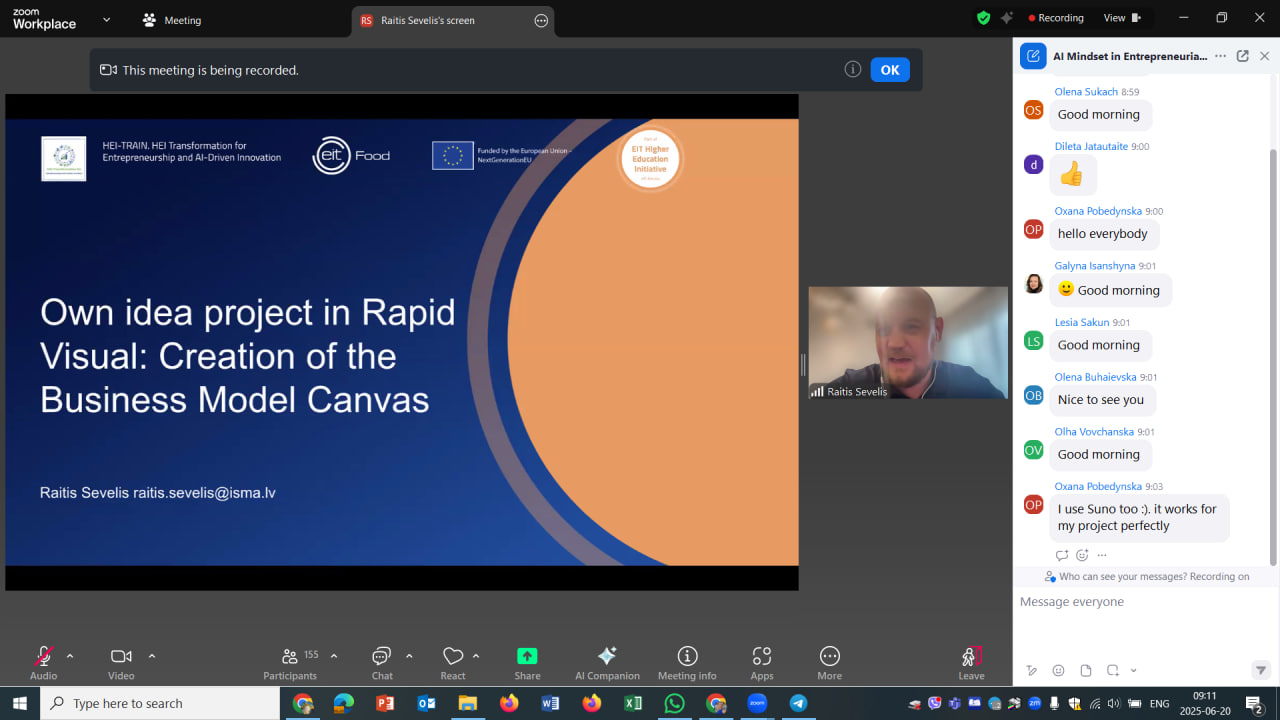
Task: Turn on camera with the Video button
Action: pyautogui.click(x=121, y=657)
